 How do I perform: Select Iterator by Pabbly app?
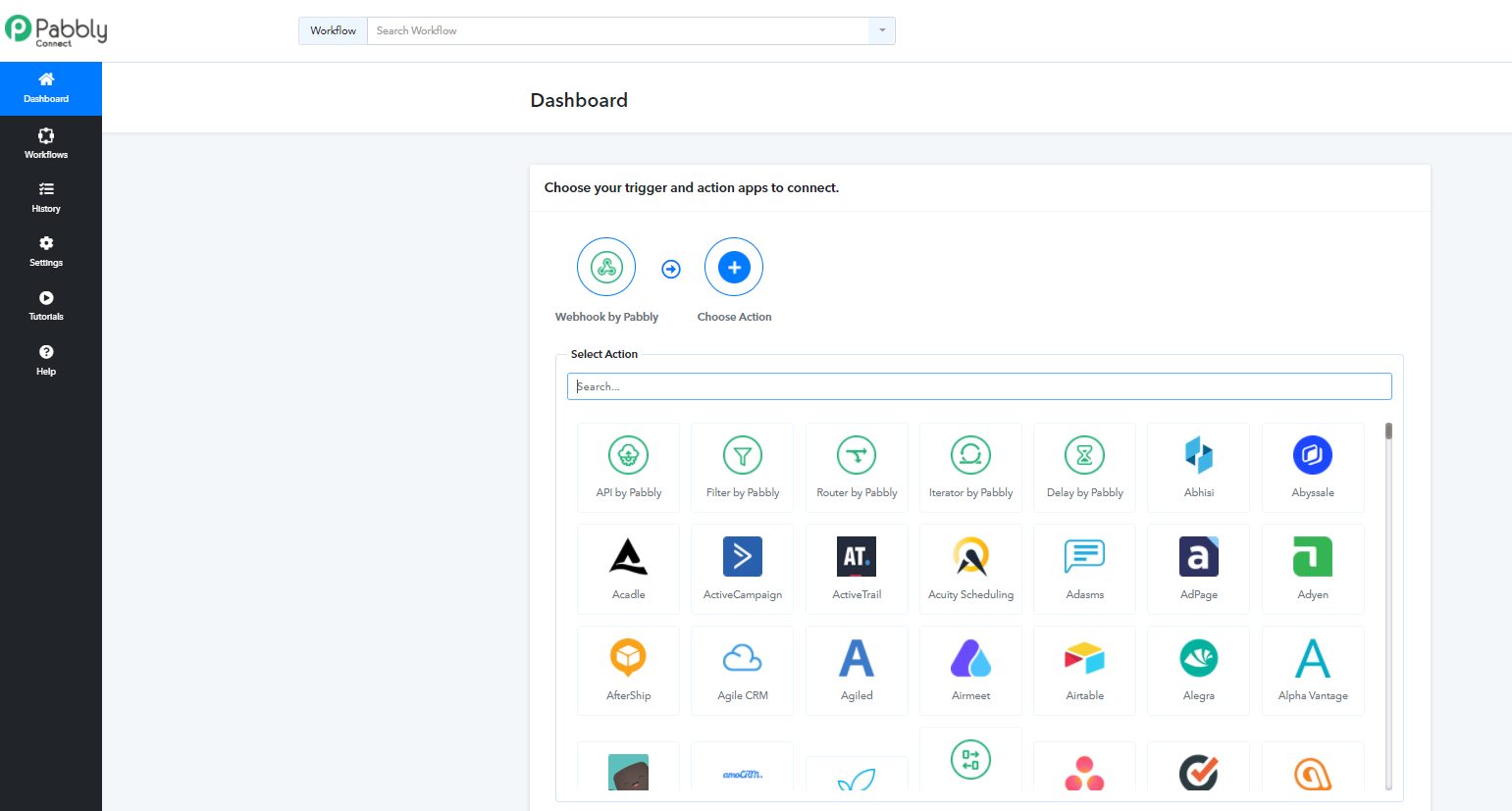[x=970, y=468]
